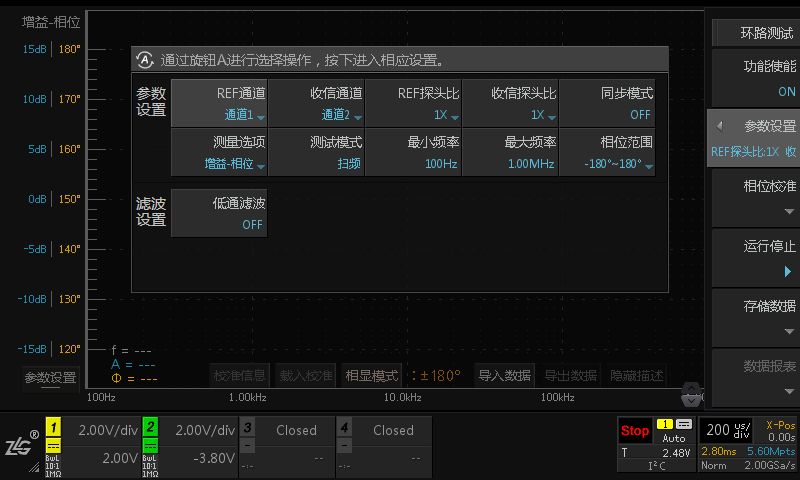Toggle 功能使能 ON in side menu
The image size is (800, 480).
pyautogui.click(x=756, y=78)
